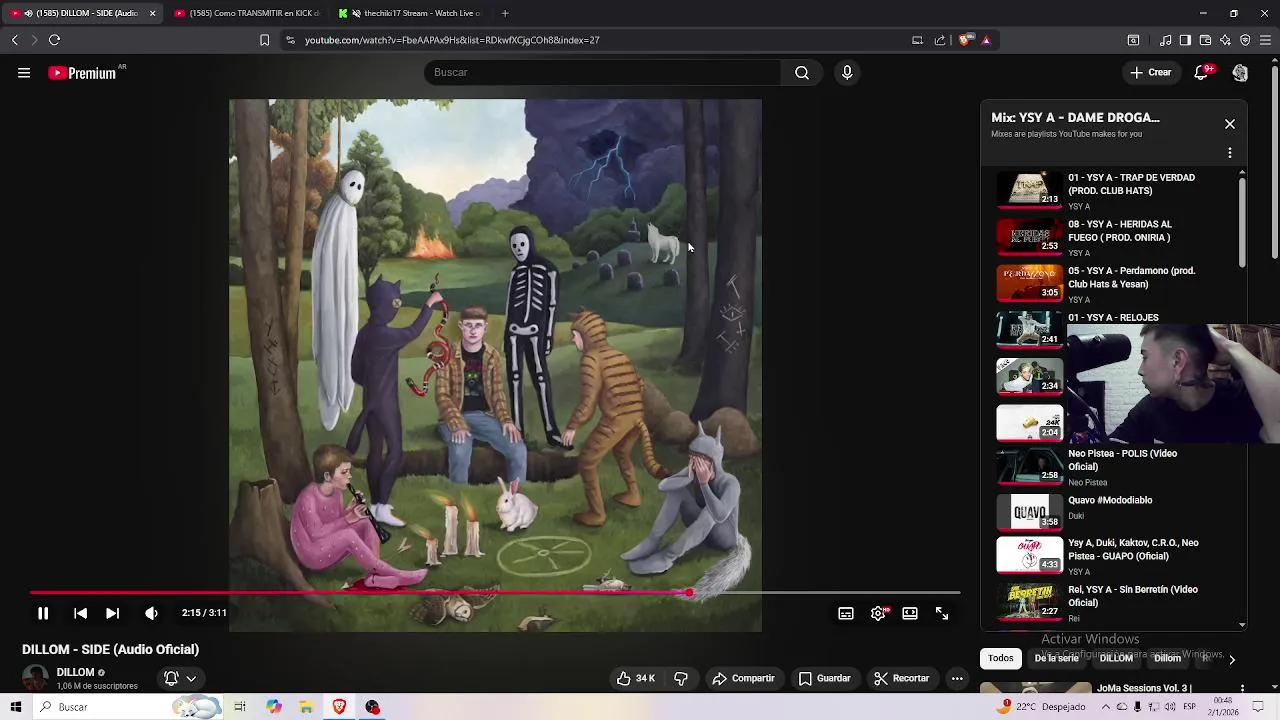Click the Recortar clip button

(901, 678)
